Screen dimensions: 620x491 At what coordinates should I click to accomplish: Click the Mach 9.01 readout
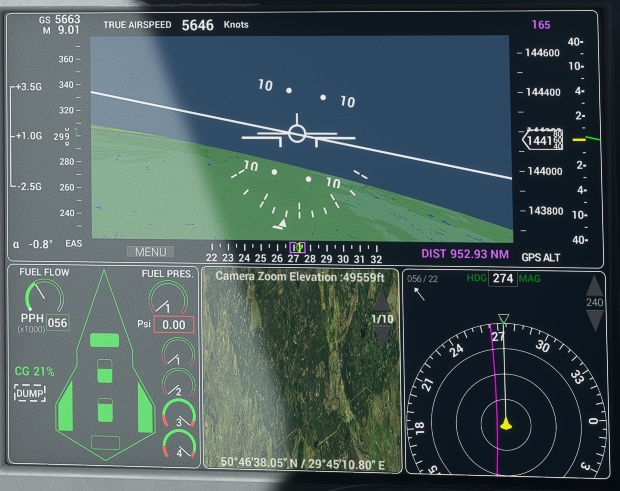[x=61, y=30]
